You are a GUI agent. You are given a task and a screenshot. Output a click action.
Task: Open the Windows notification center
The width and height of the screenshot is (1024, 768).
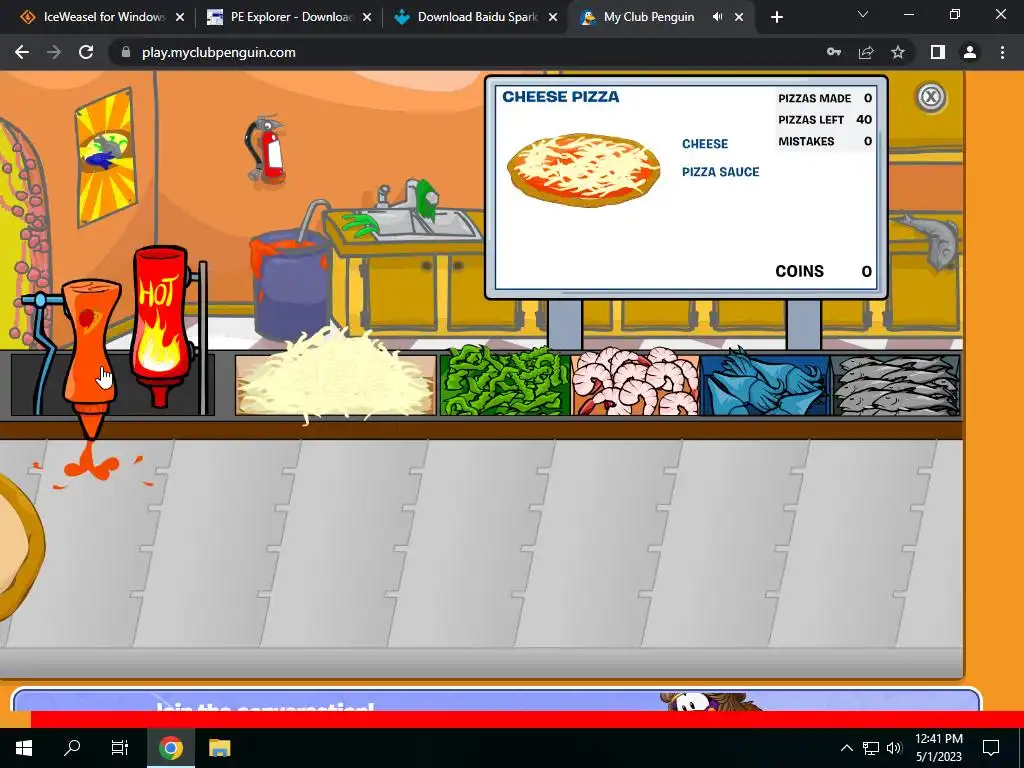click(x=991, y=748)
